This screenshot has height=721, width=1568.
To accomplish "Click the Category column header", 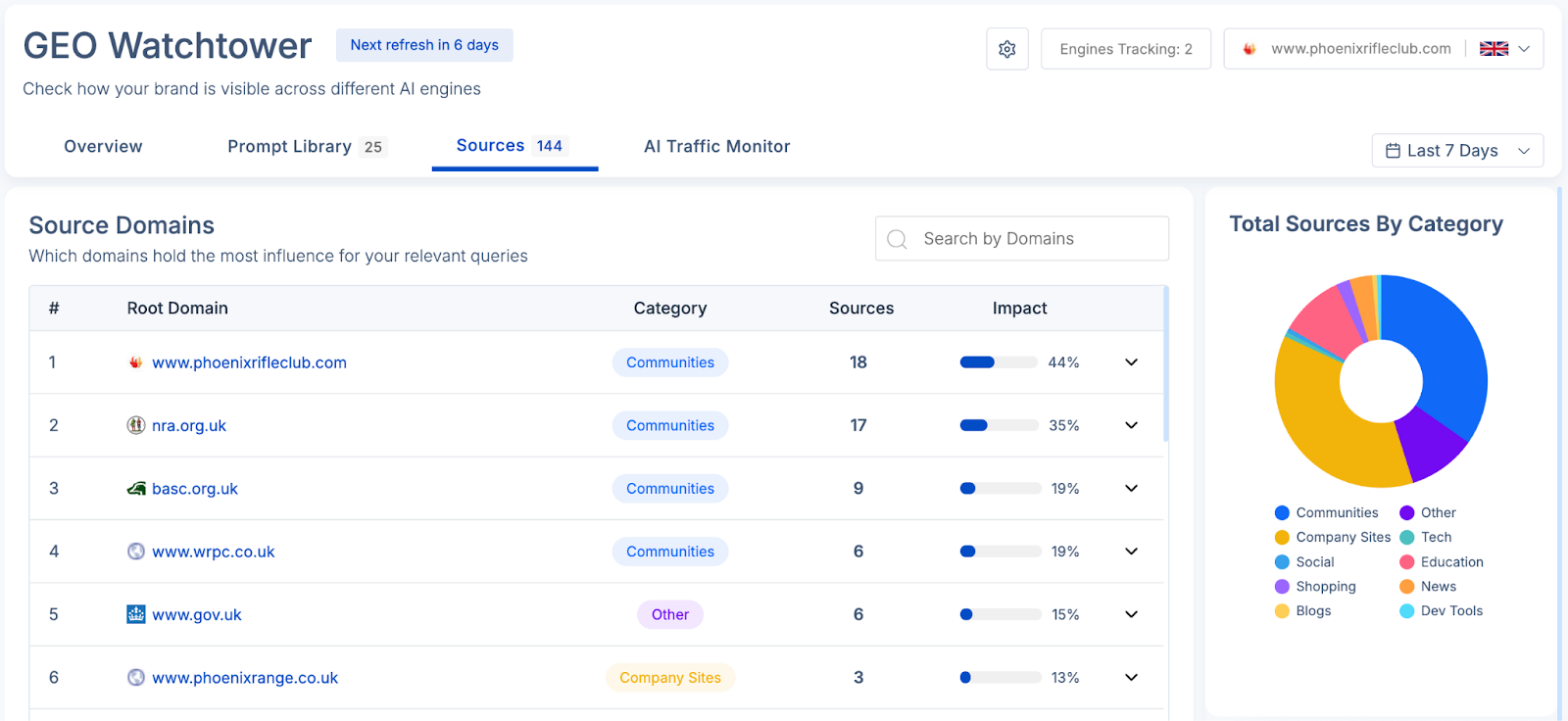I will 670,309.
